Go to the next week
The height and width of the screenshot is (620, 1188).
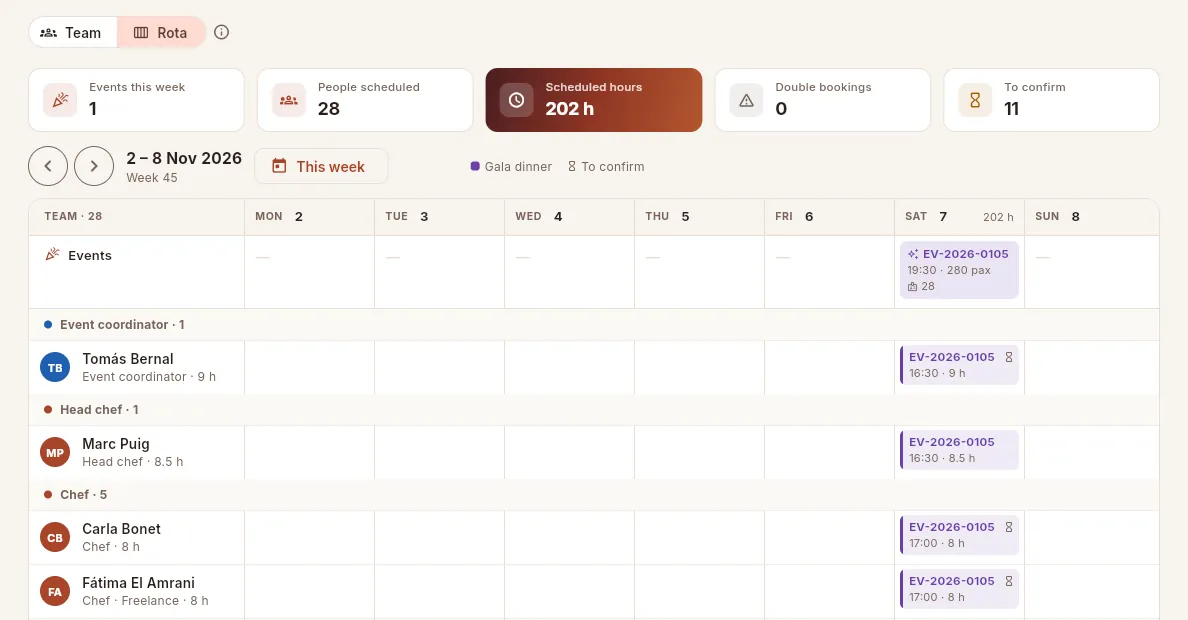[x=94, y=166]
